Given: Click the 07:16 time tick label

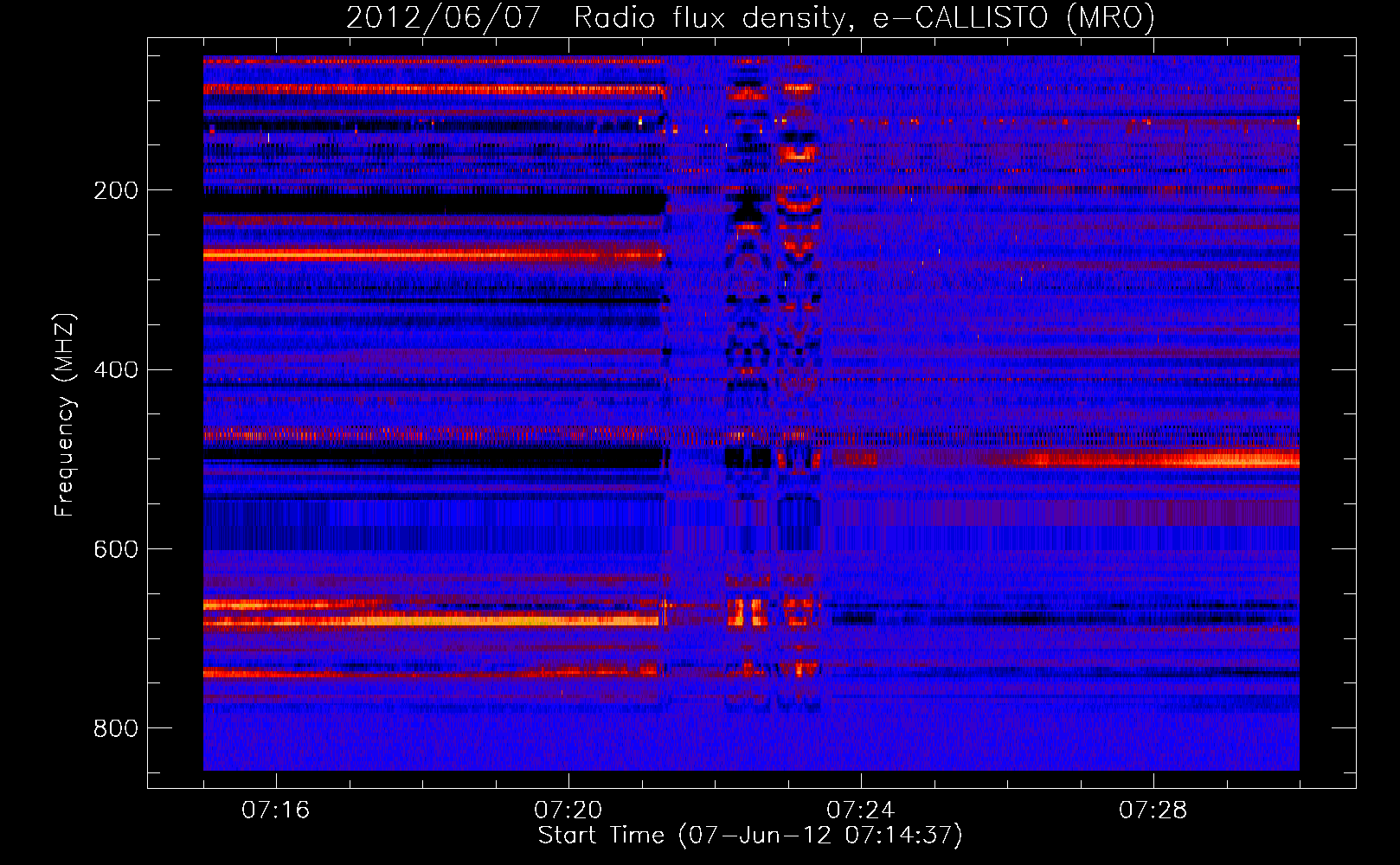Looking at the screenshot, I should 275,811.
